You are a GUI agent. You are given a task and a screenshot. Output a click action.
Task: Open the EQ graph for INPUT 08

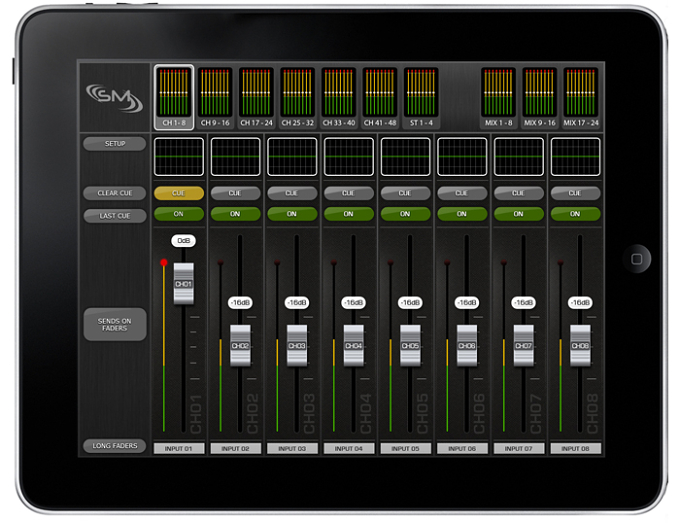pyautogui.click(x=575, y=157)
